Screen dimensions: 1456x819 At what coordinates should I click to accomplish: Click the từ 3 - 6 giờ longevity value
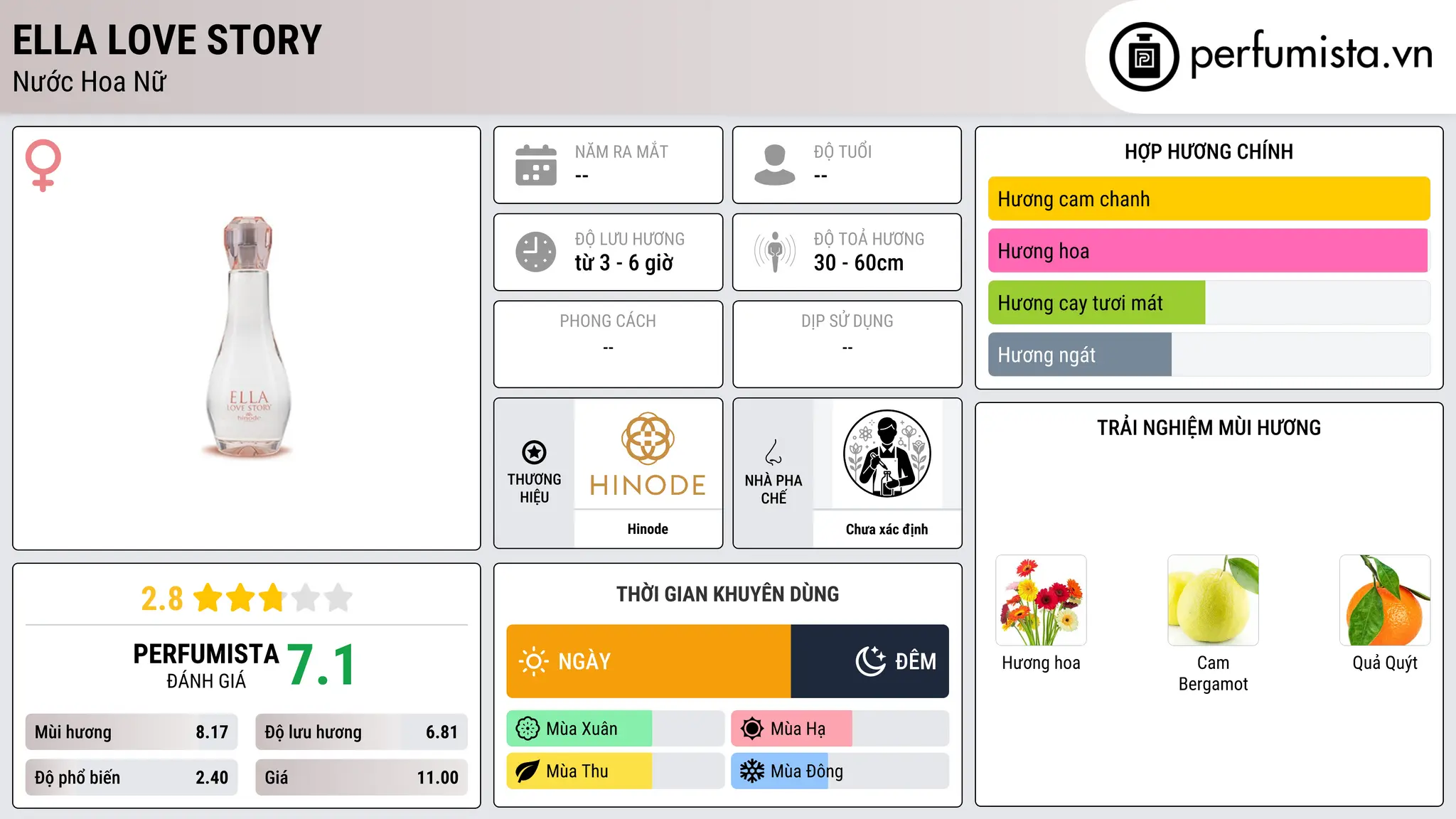point(624,263)
